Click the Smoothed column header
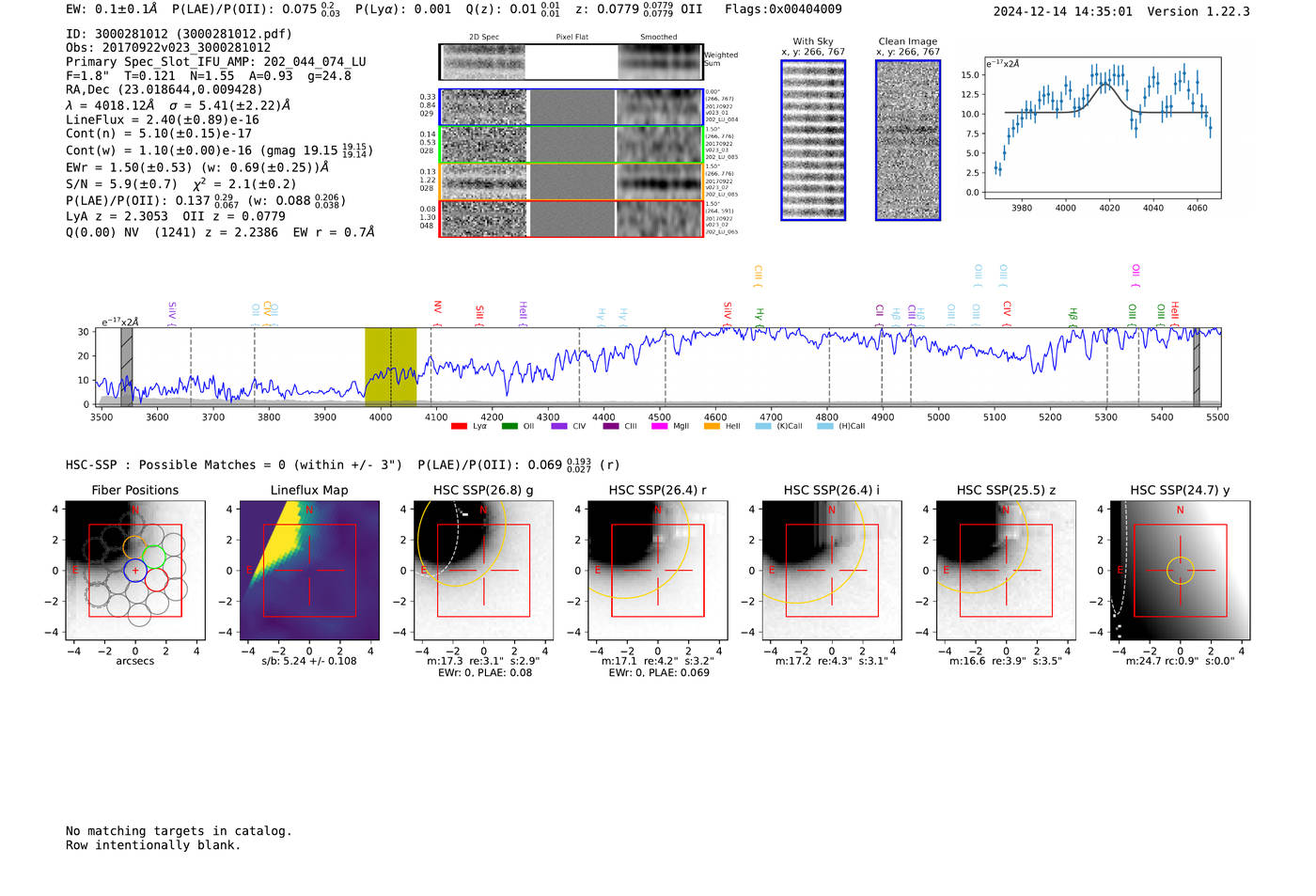 click(x=659, y=38)
